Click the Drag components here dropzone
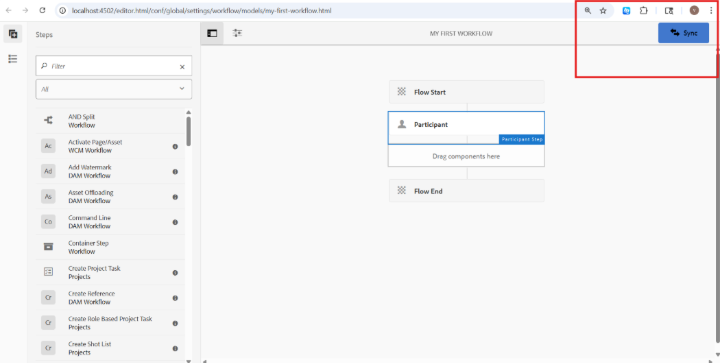This screenshot has width=720, height=363. point(467,156)
